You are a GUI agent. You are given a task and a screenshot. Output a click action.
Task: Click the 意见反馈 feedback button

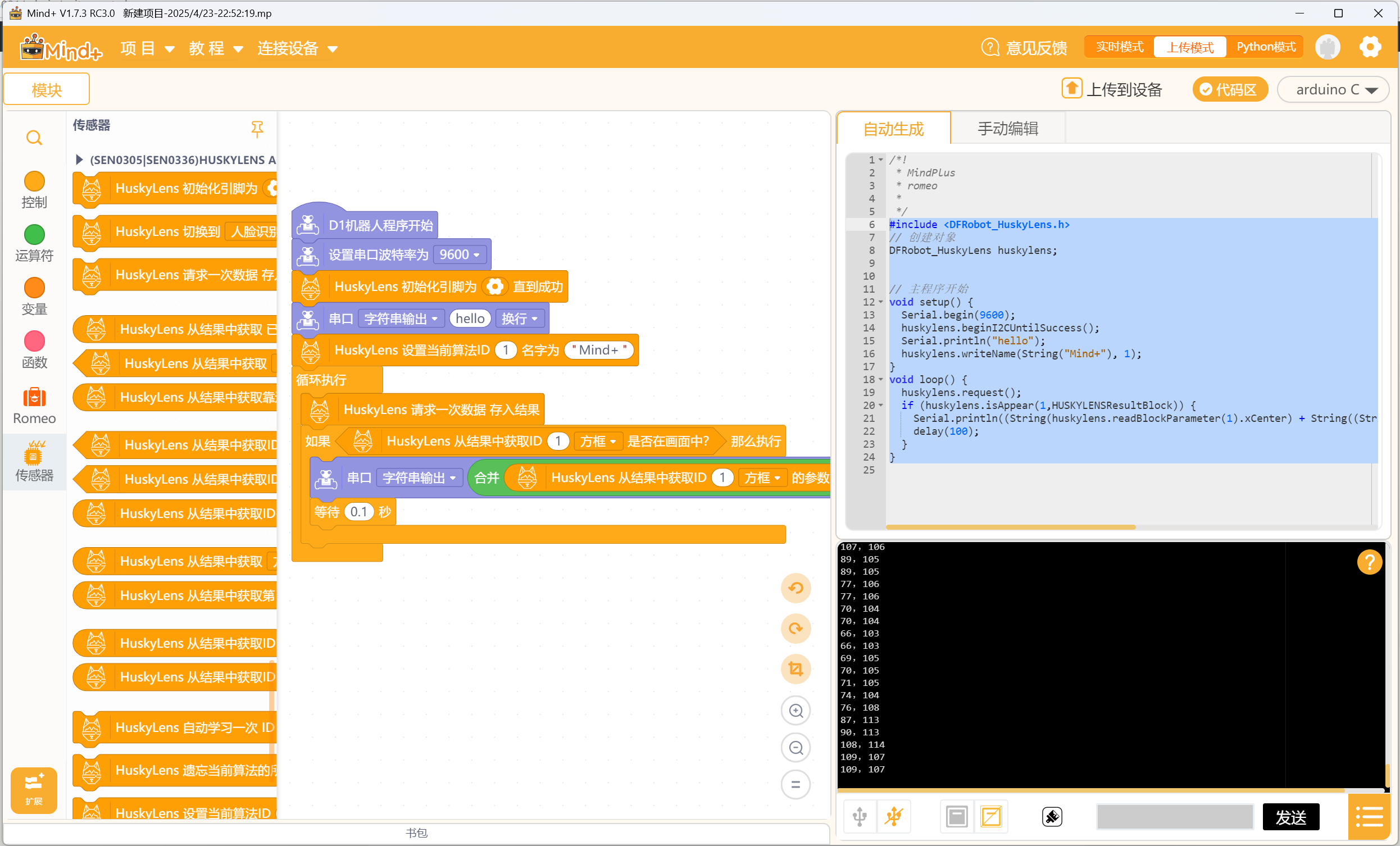1024,48
